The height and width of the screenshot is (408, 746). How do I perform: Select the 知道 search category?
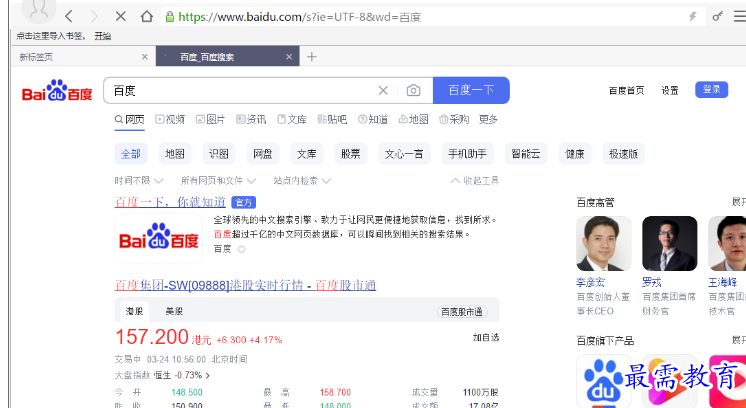tap(373, 119)
